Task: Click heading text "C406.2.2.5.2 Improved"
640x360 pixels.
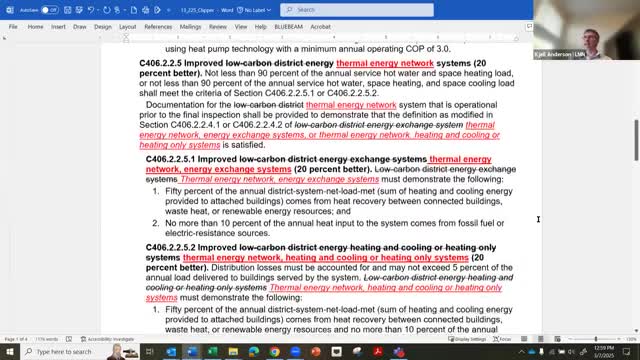Action: coord(191,247)
